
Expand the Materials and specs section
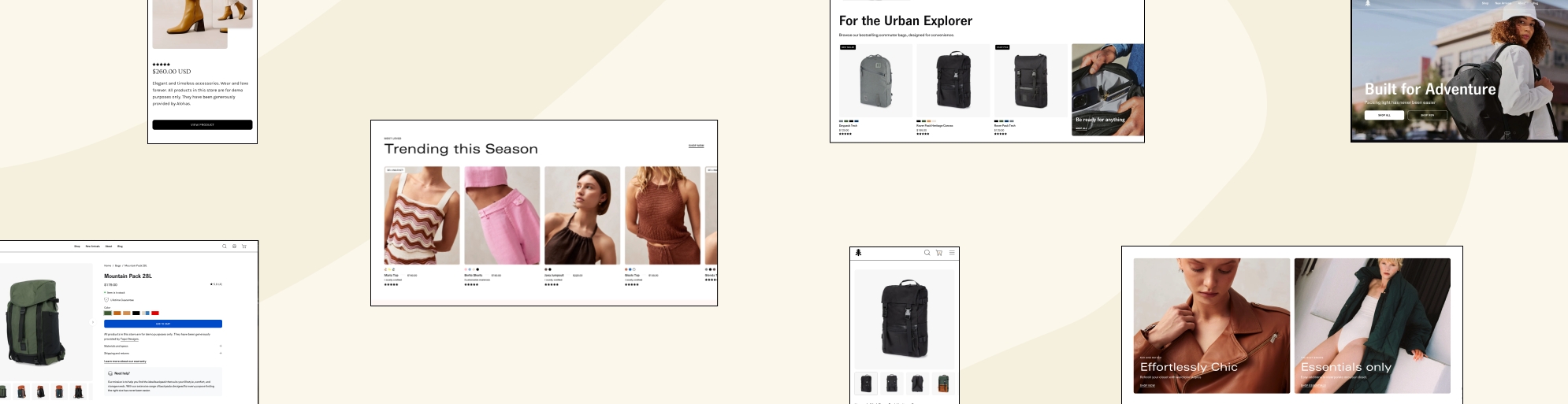coord(163,346)
